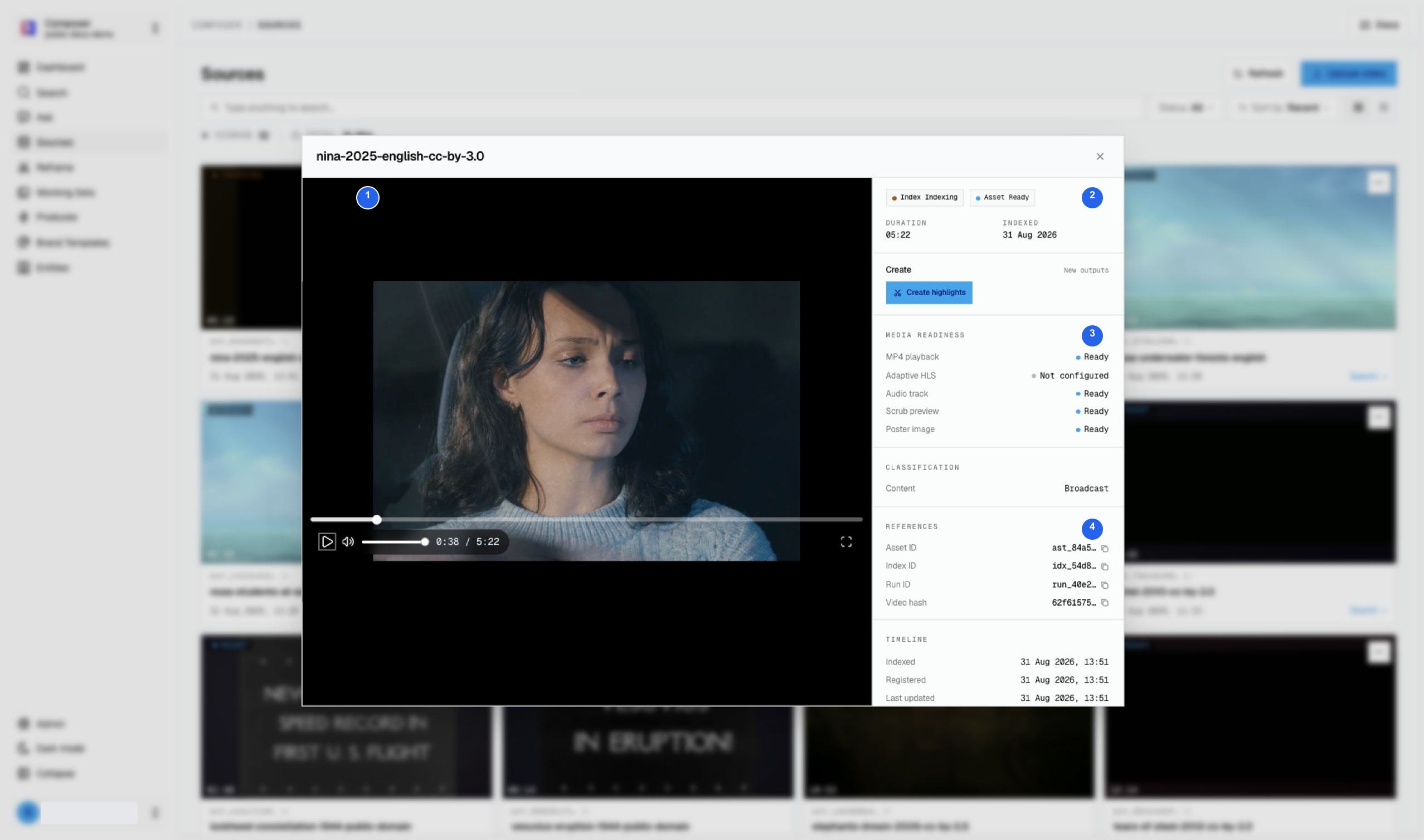Enter fullscreen video mode

[846, 541]
